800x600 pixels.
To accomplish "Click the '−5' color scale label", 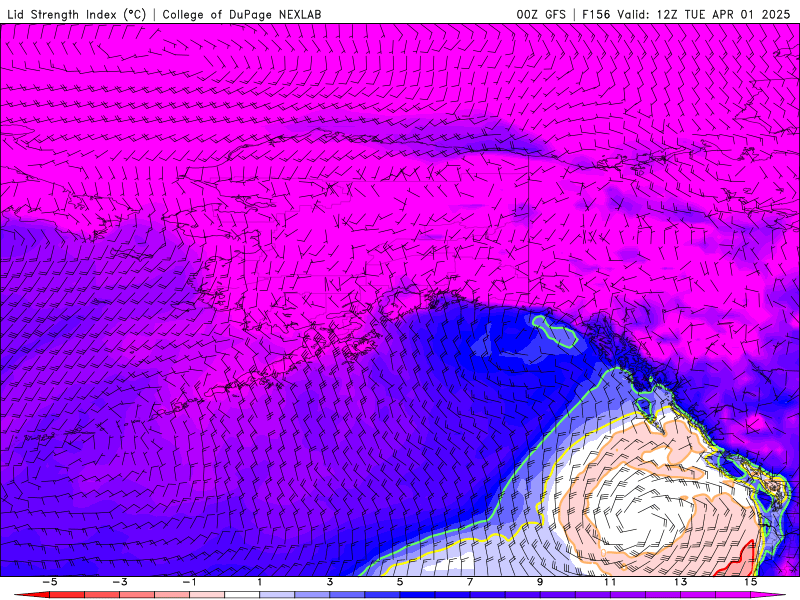I will click(49, 582).
